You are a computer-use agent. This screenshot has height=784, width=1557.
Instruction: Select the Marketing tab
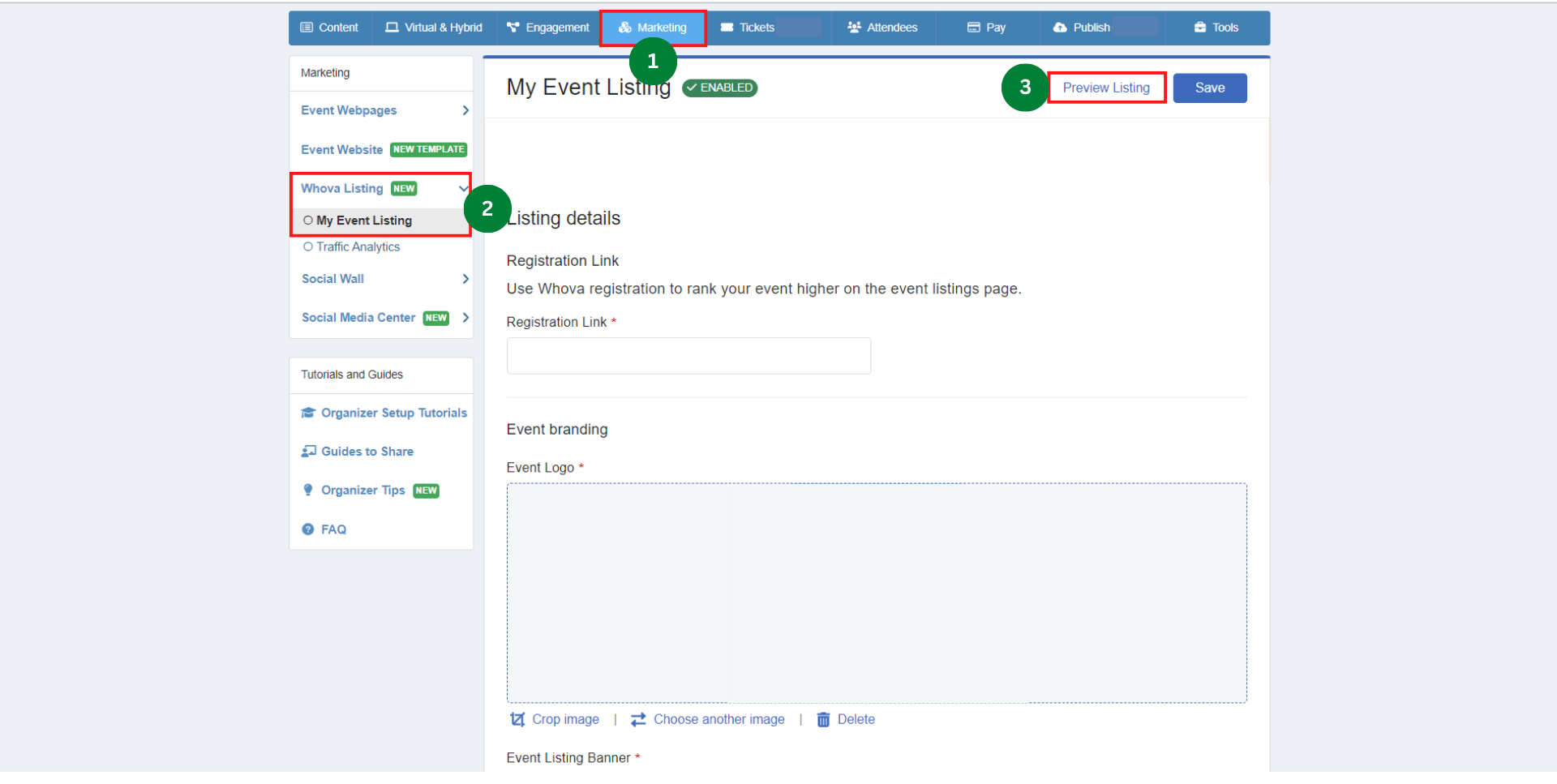tap(653, 28)
